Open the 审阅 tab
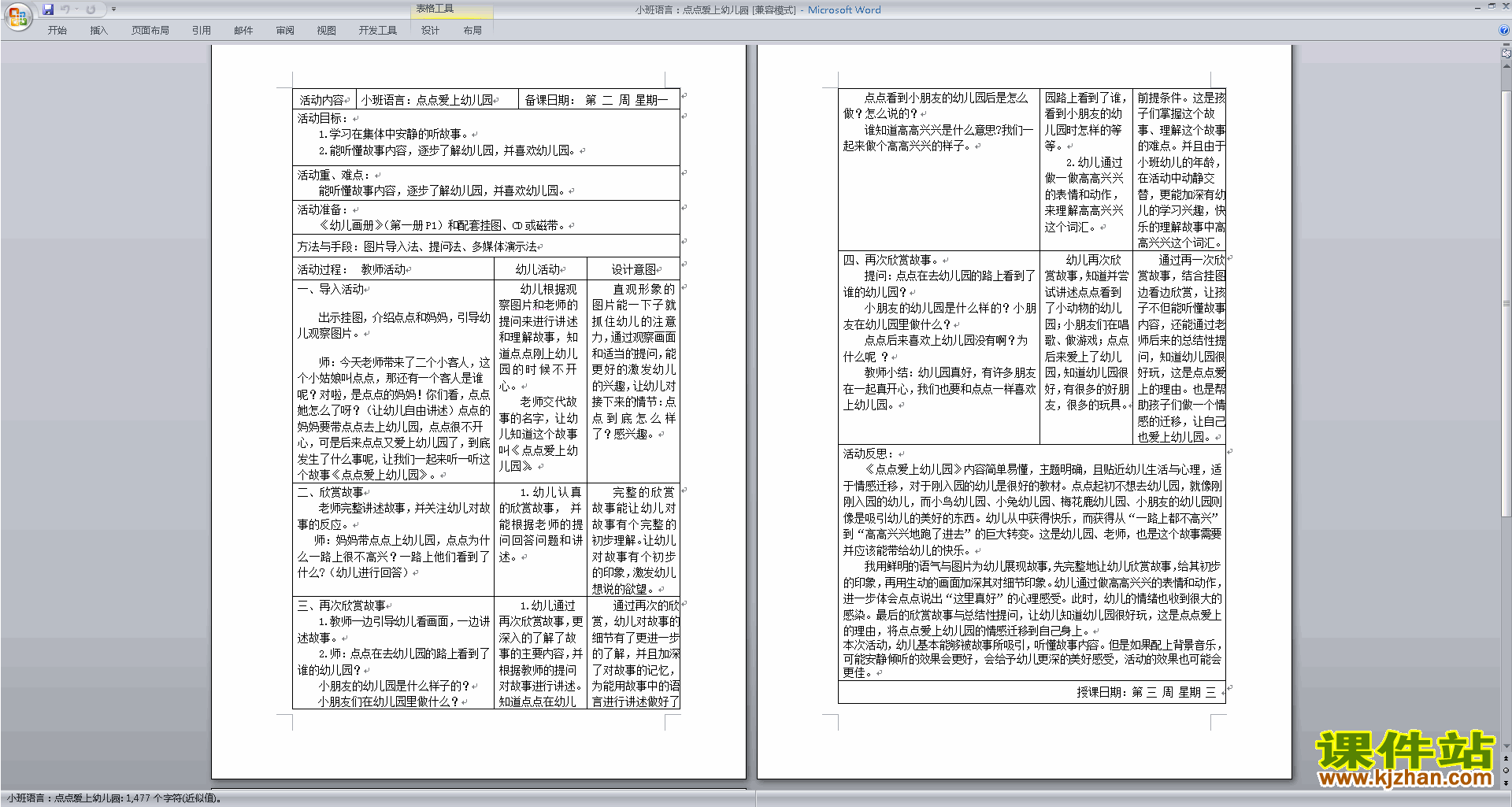Screen dimensions: 1512x807 pos(285,31)
